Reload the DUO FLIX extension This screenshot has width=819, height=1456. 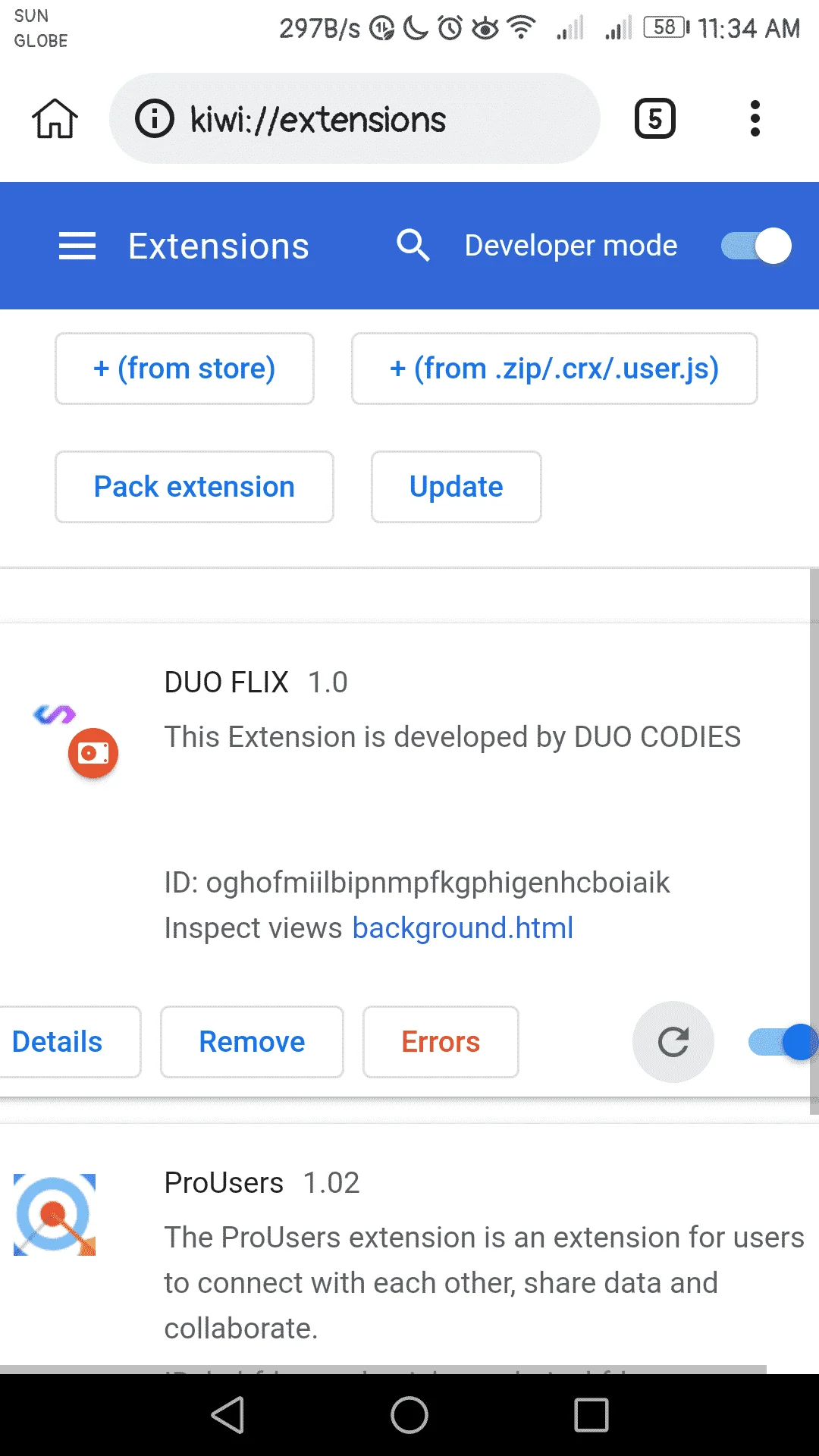[673, 1042]
